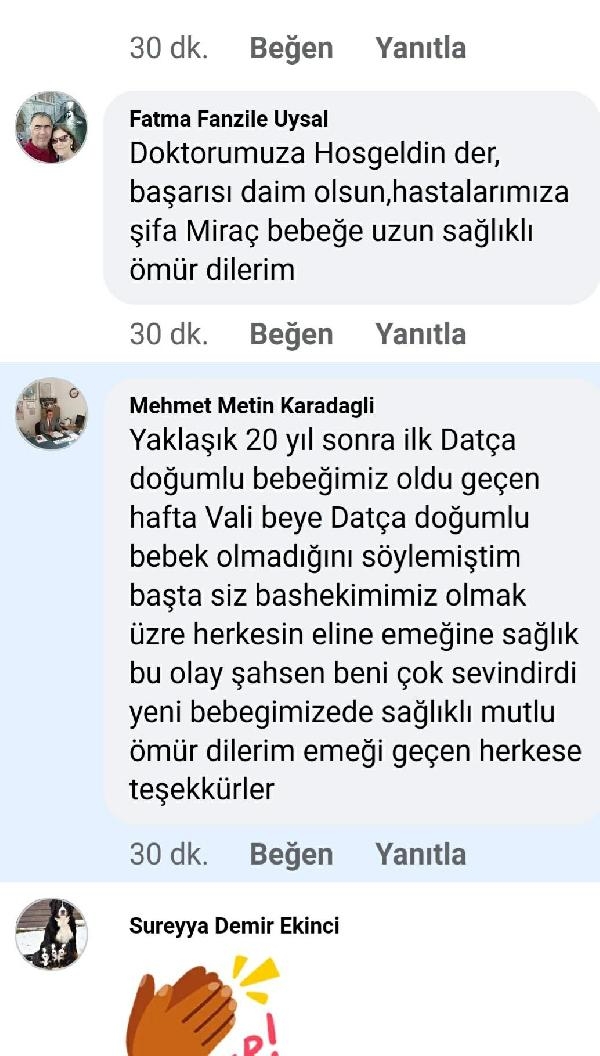This screenshot has height=1056, width=600.
Task: Tap the clapping hands sticker
Action: [x=202, y=1005]
